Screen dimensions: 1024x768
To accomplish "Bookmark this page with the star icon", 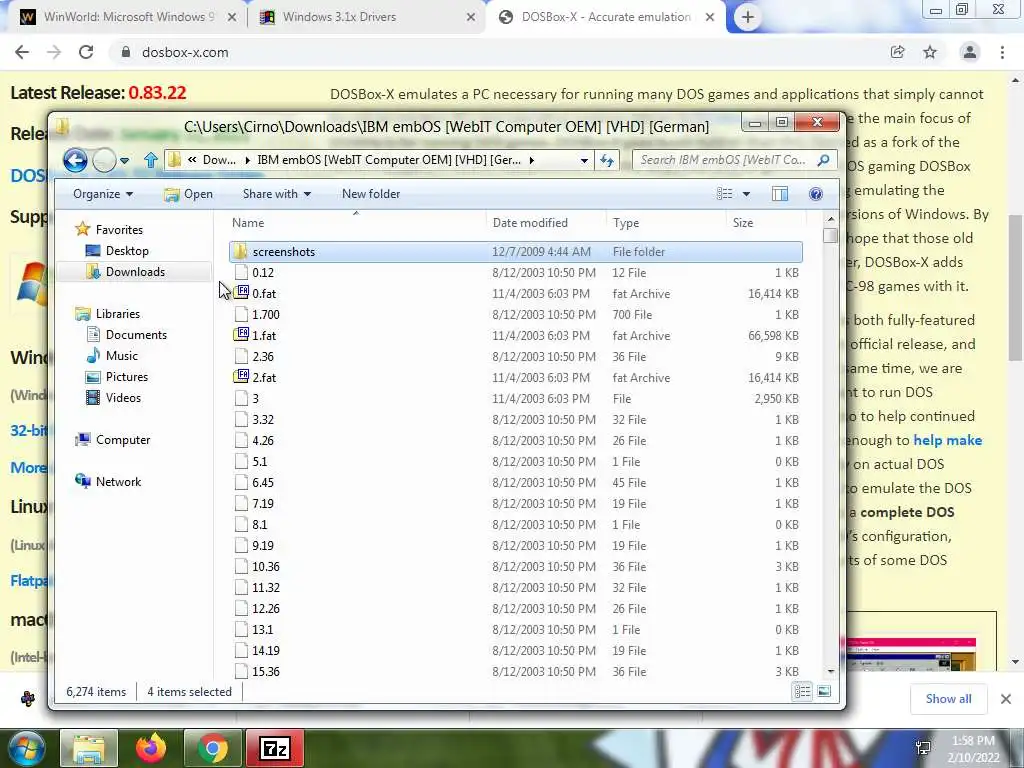I will 930,52.
